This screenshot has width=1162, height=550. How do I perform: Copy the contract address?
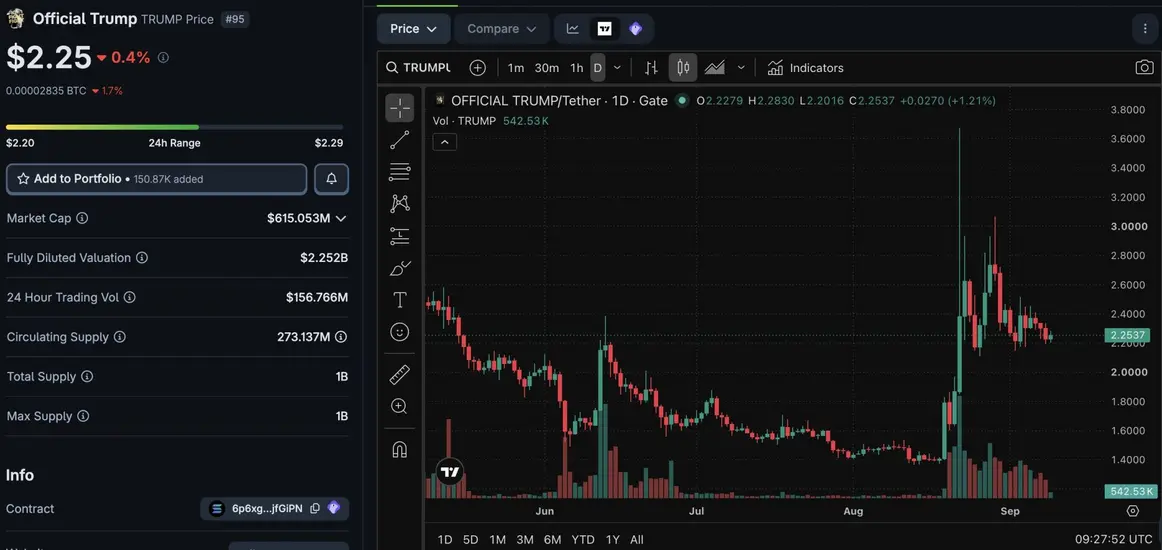tap(315, 508)
